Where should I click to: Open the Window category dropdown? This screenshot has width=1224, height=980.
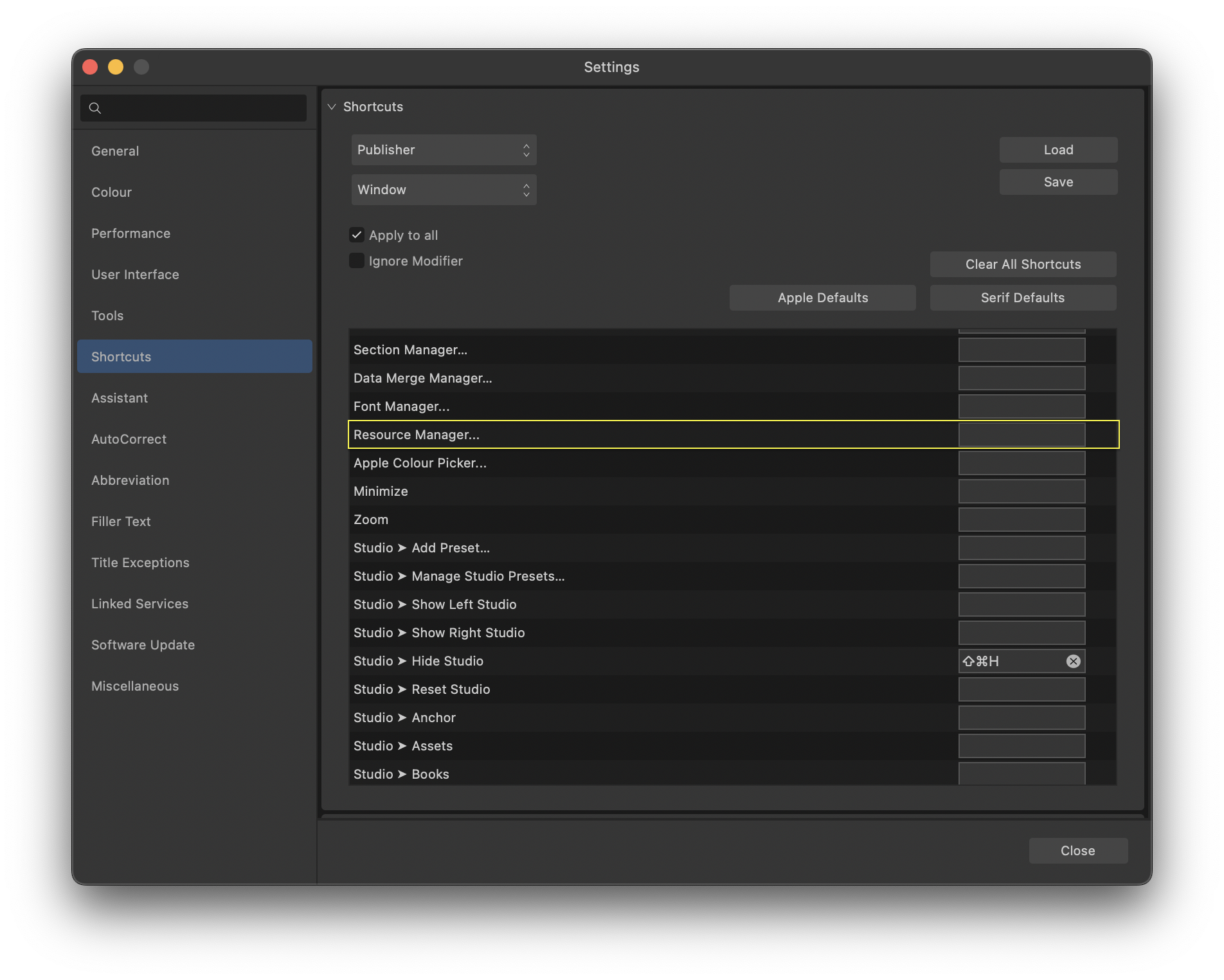[x=444, y=190]
